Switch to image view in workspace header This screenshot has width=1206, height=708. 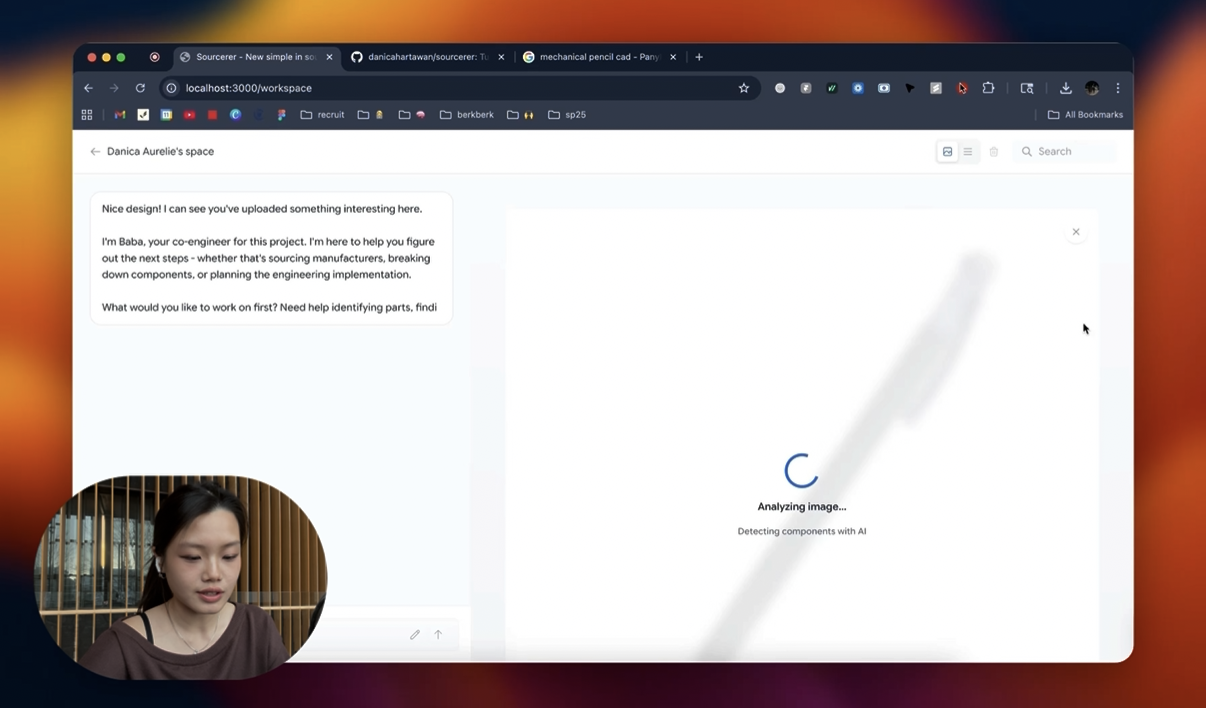click(947, 152)
